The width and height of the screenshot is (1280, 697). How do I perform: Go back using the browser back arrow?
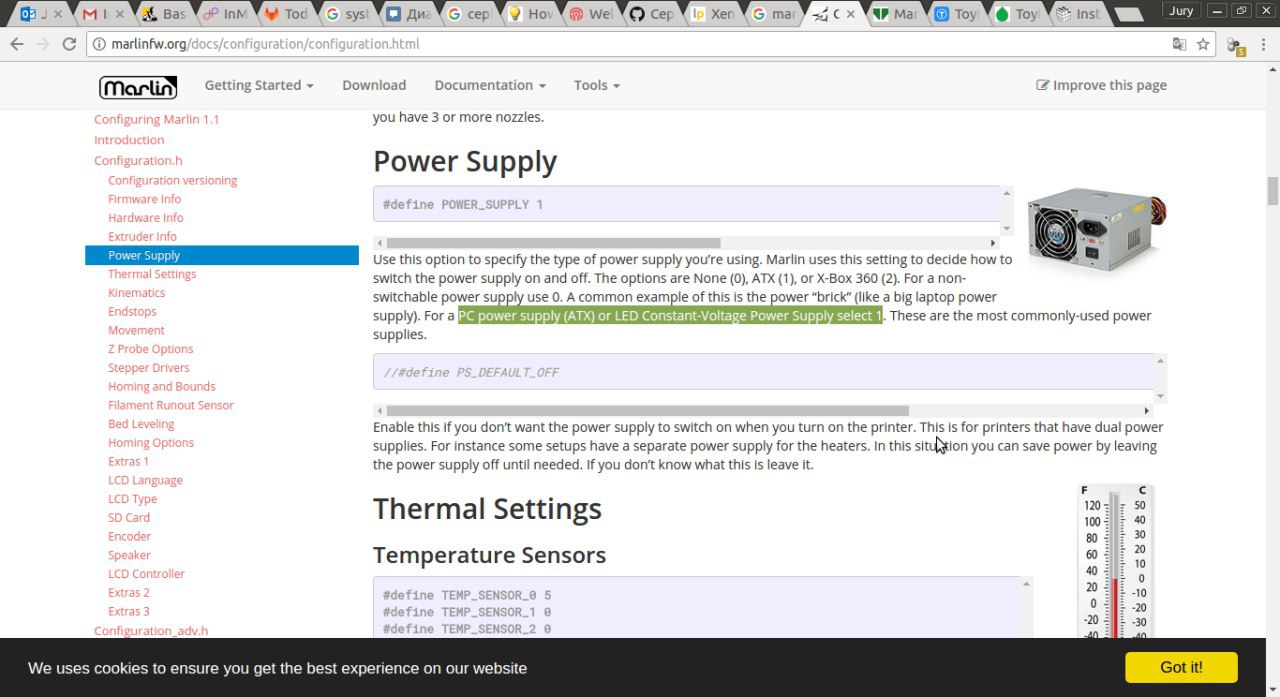click(17, 44)
